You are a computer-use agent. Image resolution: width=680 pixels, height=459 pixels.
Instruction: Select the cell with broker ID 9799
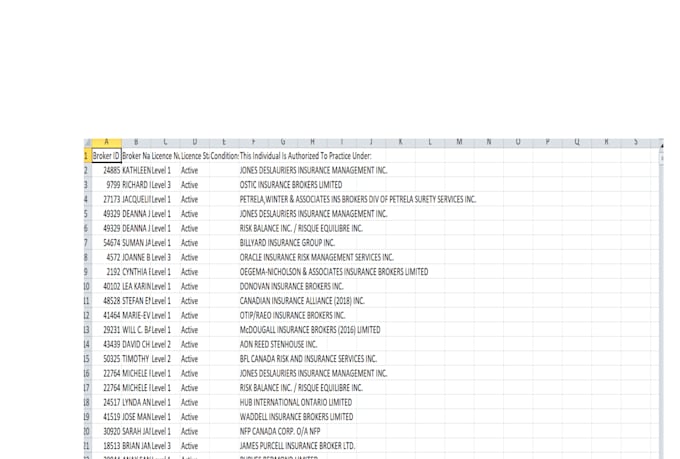click(107, 185)
